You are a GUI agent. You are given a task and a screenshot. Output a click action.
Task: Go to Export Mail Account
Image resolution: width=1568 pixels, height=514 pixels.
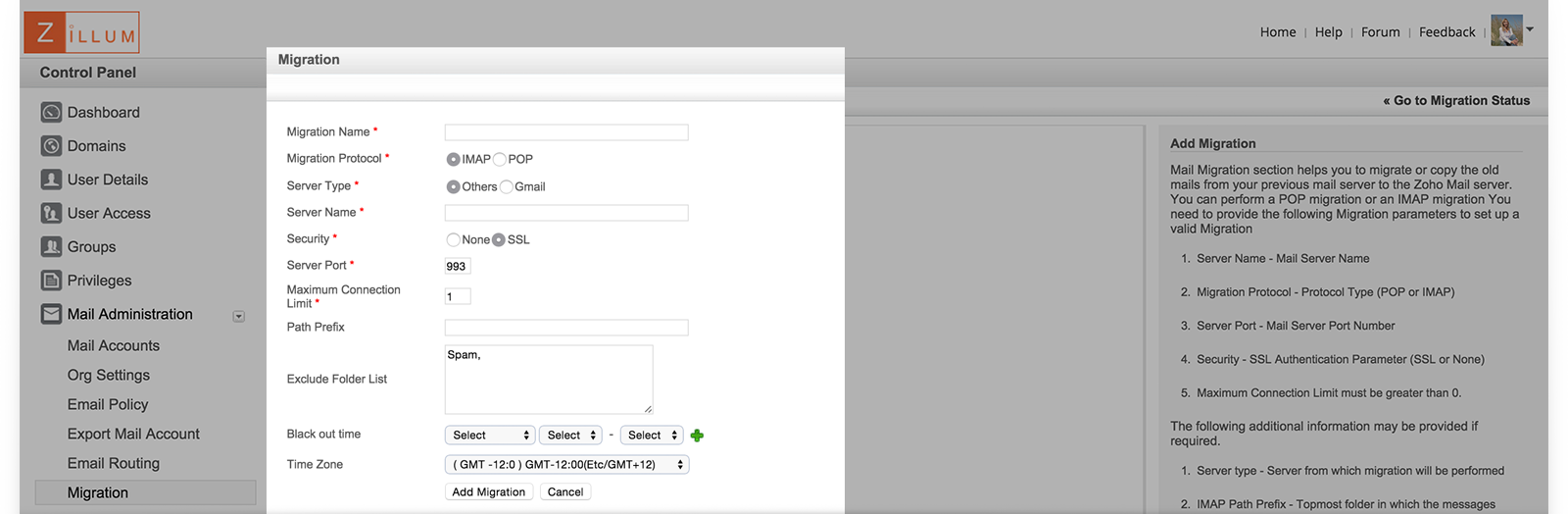pos(133,434)
